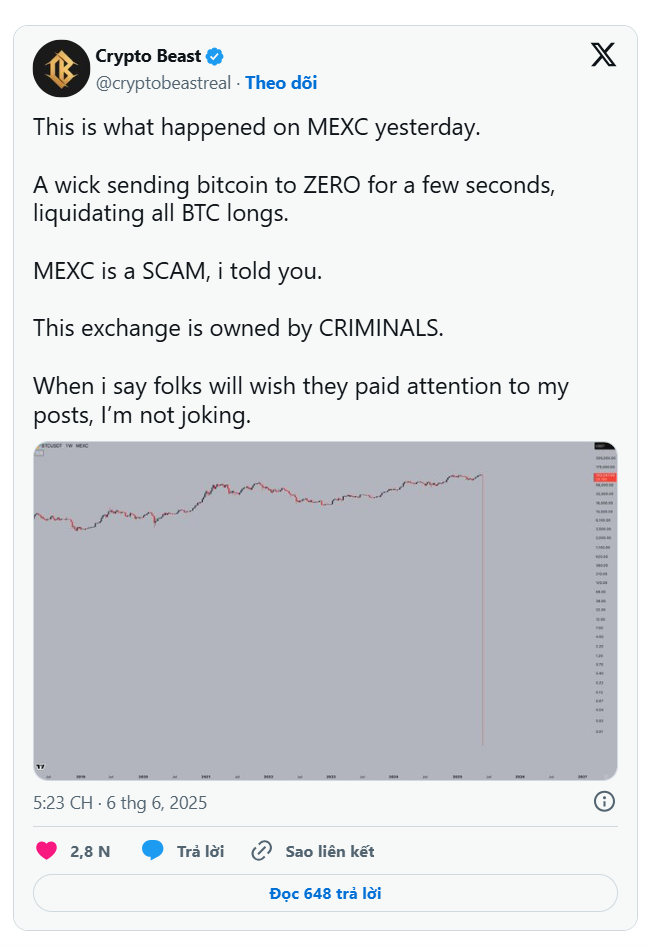647x947 pixels.
Task: Click the Crypto Beast display name
Action: (149, 56)
